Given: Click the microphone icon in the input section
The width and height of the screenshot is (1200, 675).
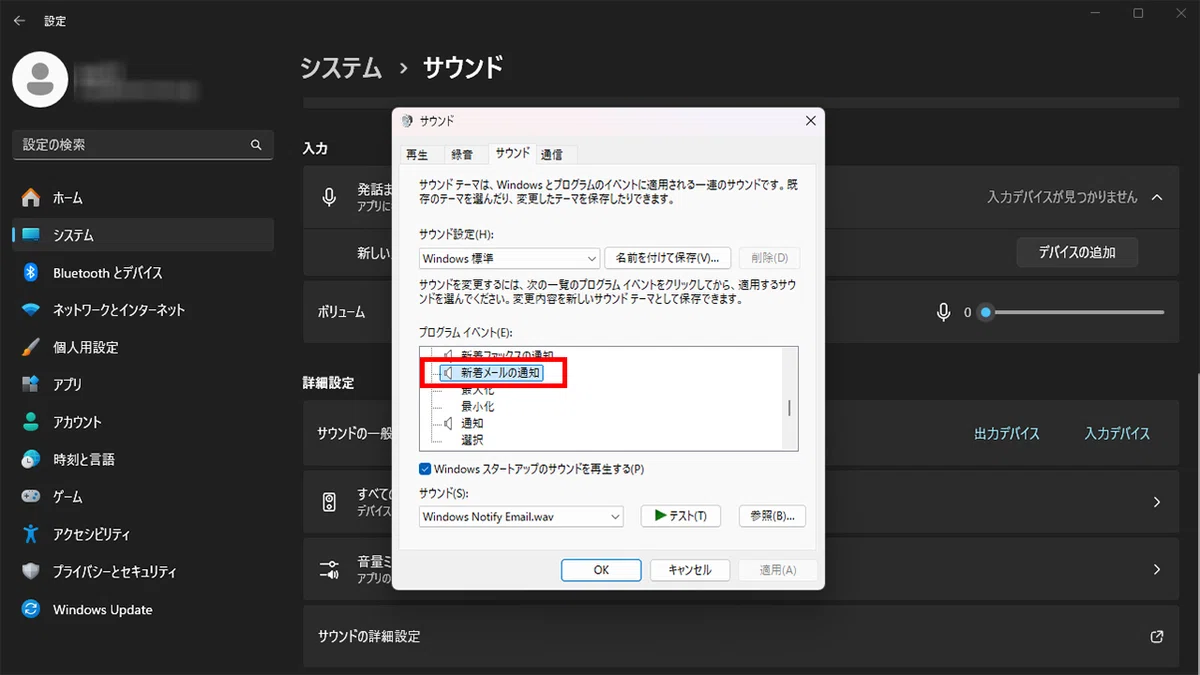Looking at the screenshot, I should pos(329,197).
